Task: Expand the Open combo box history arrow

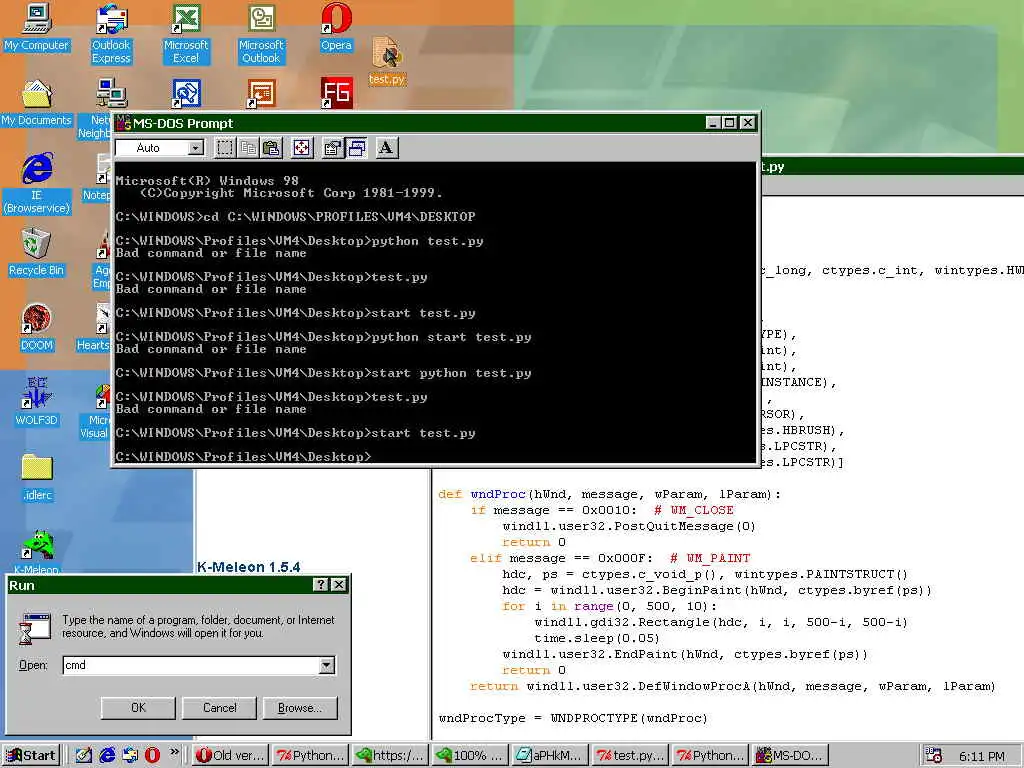Action: 327,665
